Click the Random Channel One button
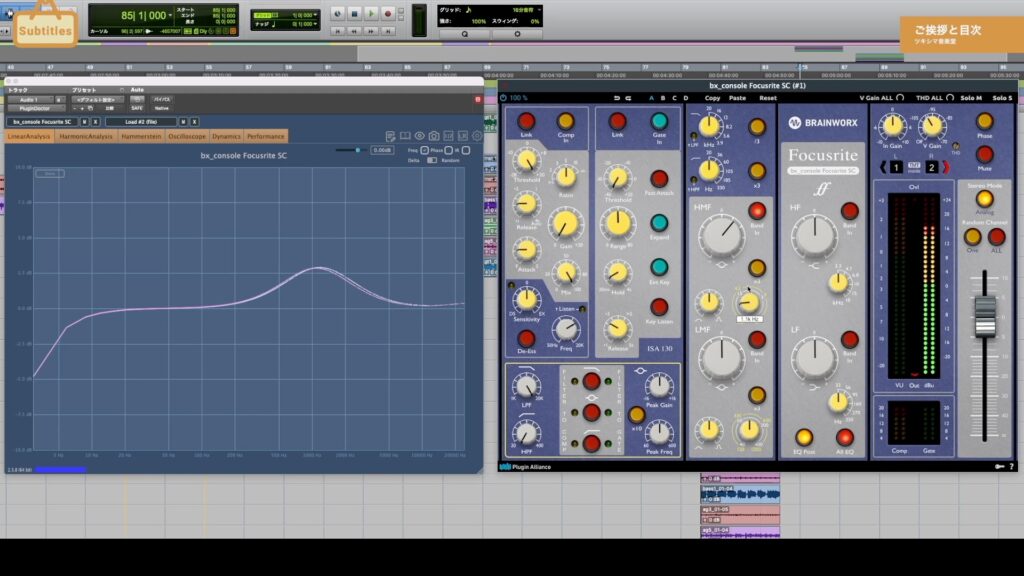This screenshot has width=1024, height=576. pyautogui.click(x=972, y=236)
